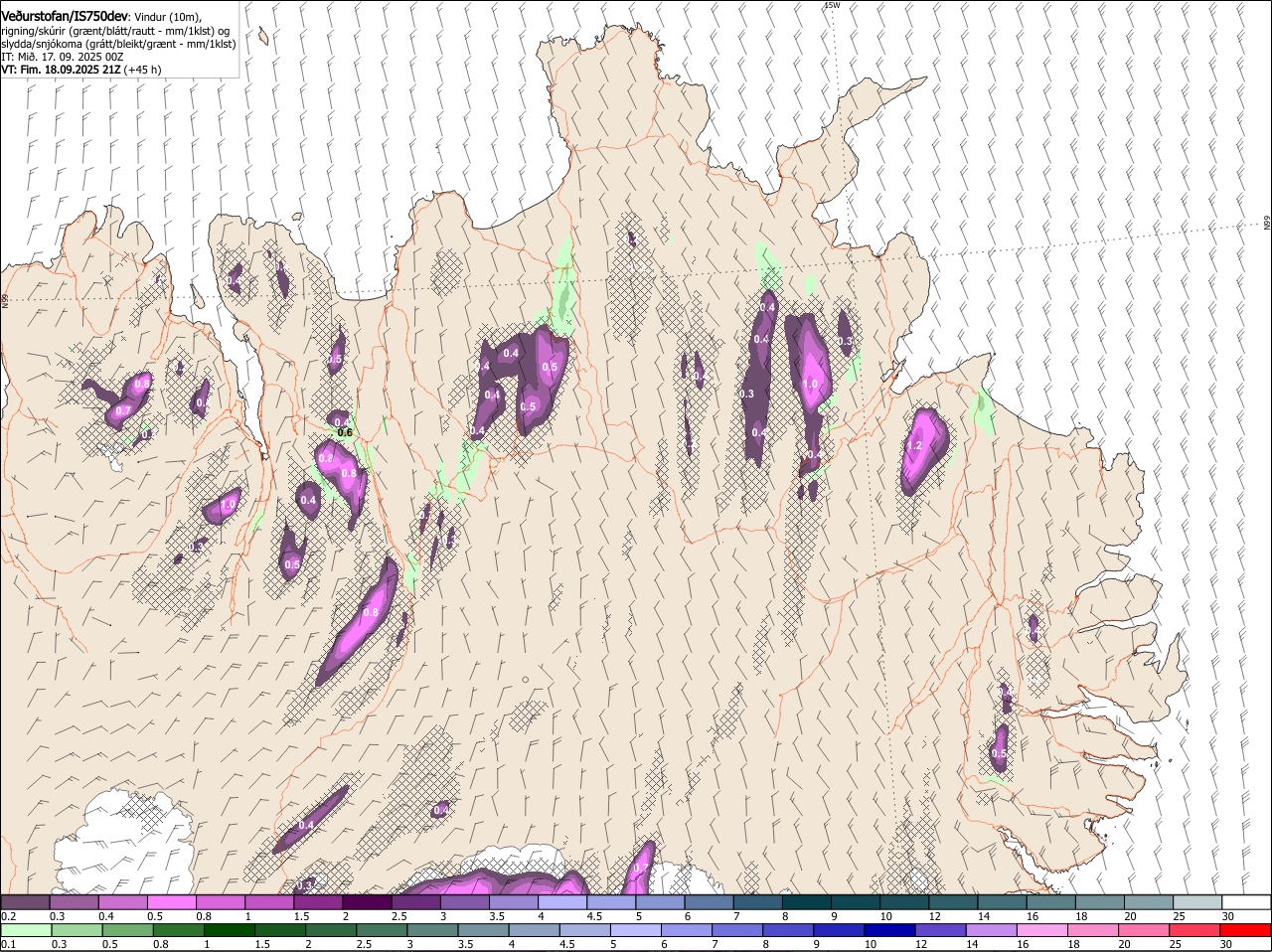1272x952 pixels.
Task: Pick the red-pink swatch between 25 and 30, lower legend
Action: point(1195,930)
